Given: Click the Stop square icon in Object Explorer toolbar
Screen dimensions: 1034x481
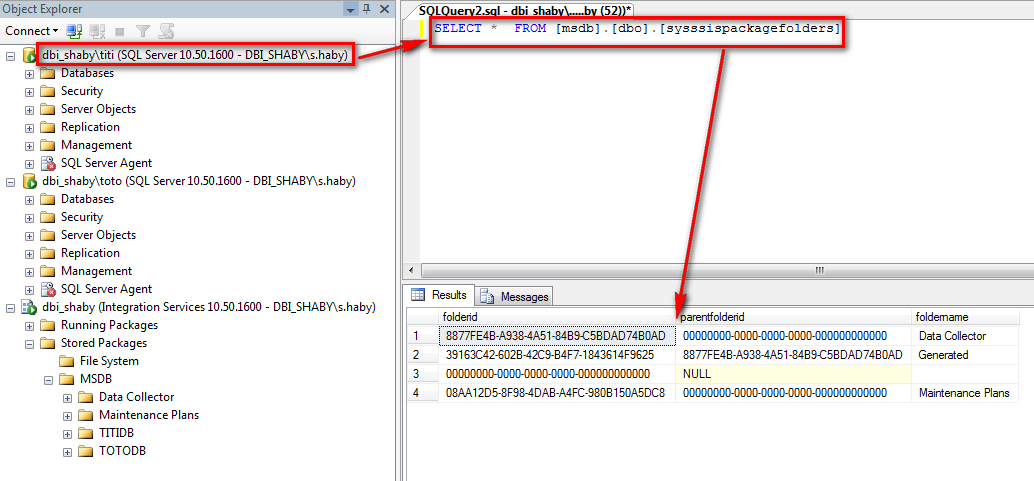Looking at the screenshot, I should point(120,31).
